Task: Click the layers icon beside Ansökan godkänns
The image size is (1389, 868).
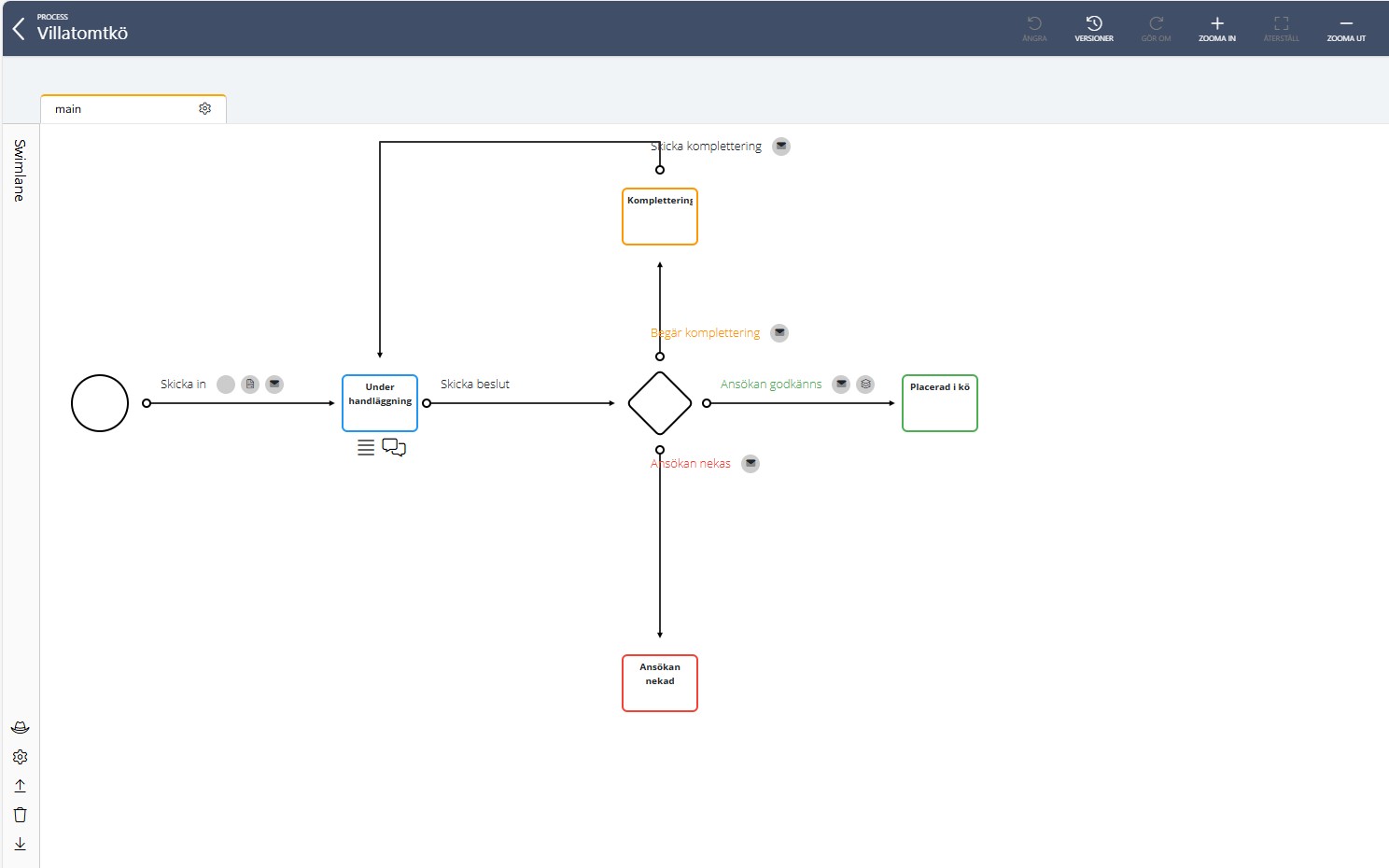Action: click(865, 385)
